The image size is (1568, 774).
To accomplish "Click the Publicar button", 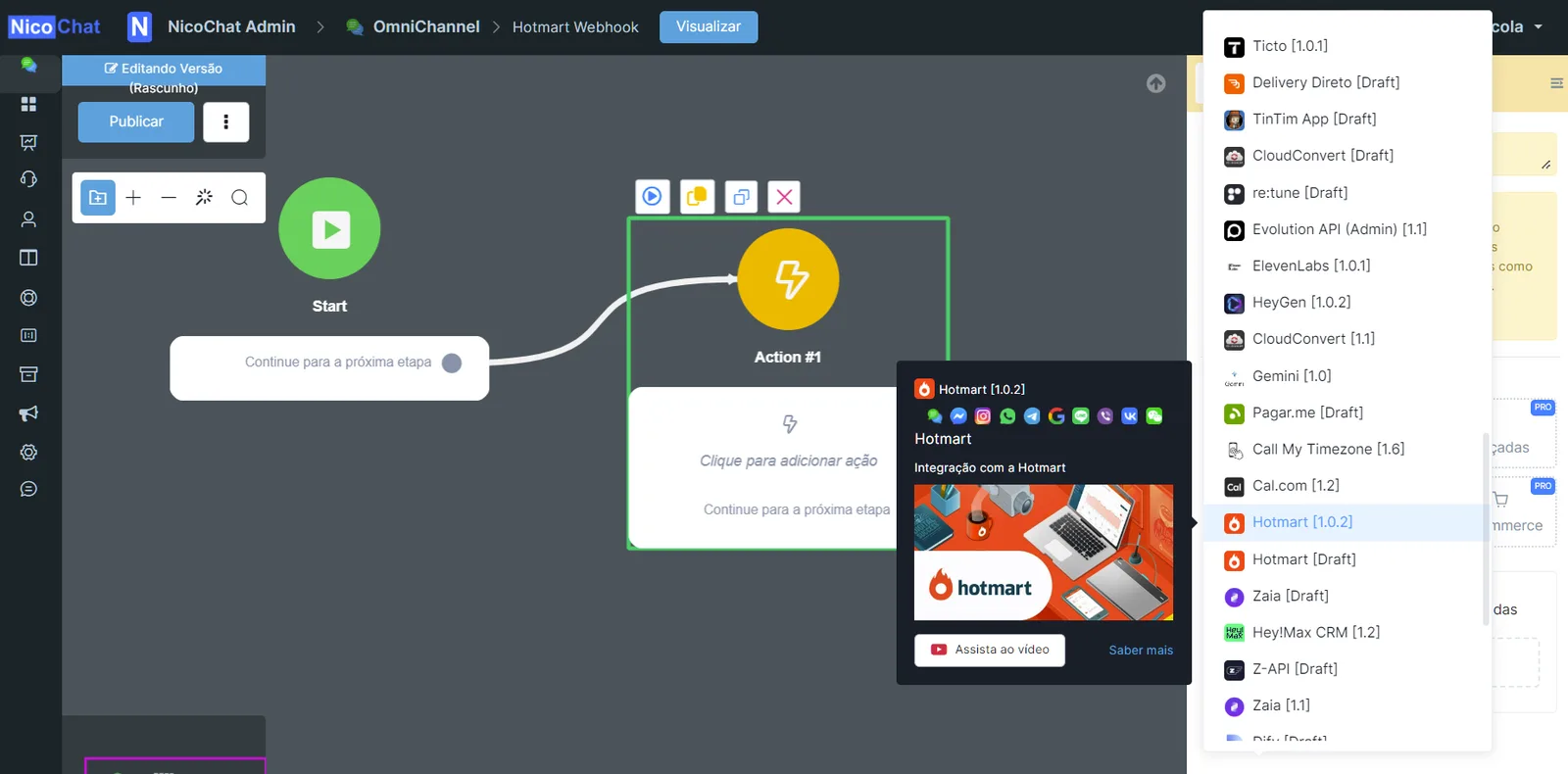I will 136,121.
